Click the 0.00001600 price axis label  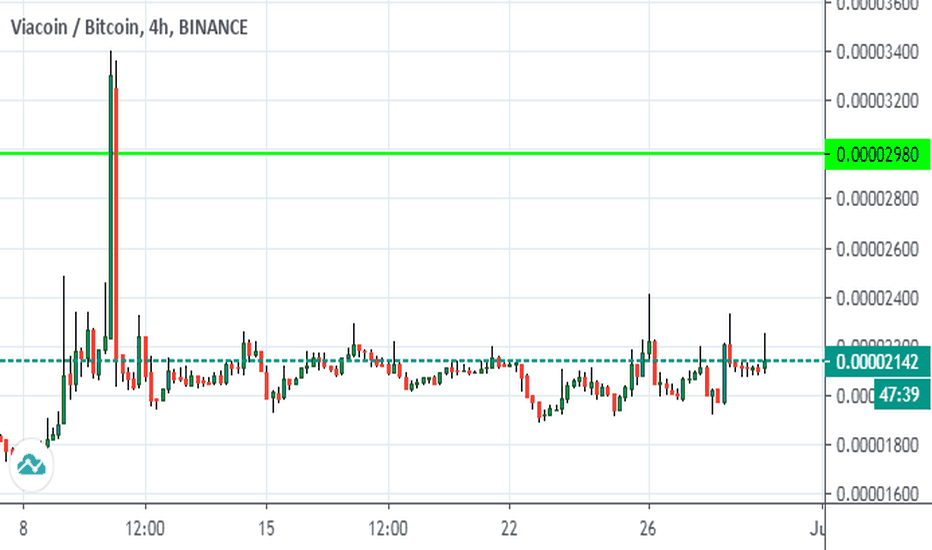tap(877, 494)
